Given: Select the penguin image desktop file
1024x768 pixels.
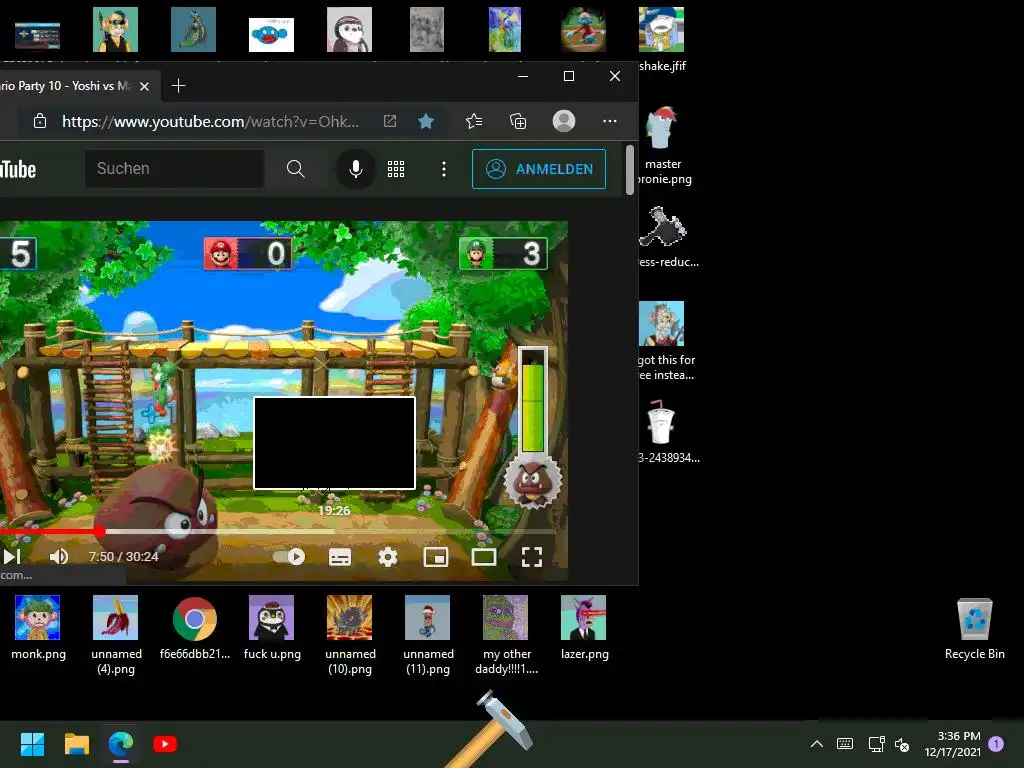Looking at the screenshot, I should click(272, 628).
